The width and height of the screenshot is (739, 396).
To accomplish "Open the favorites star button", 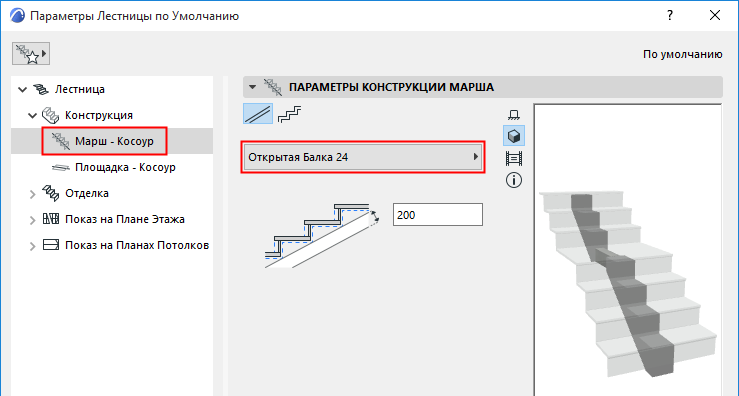I will coord(31,54).
